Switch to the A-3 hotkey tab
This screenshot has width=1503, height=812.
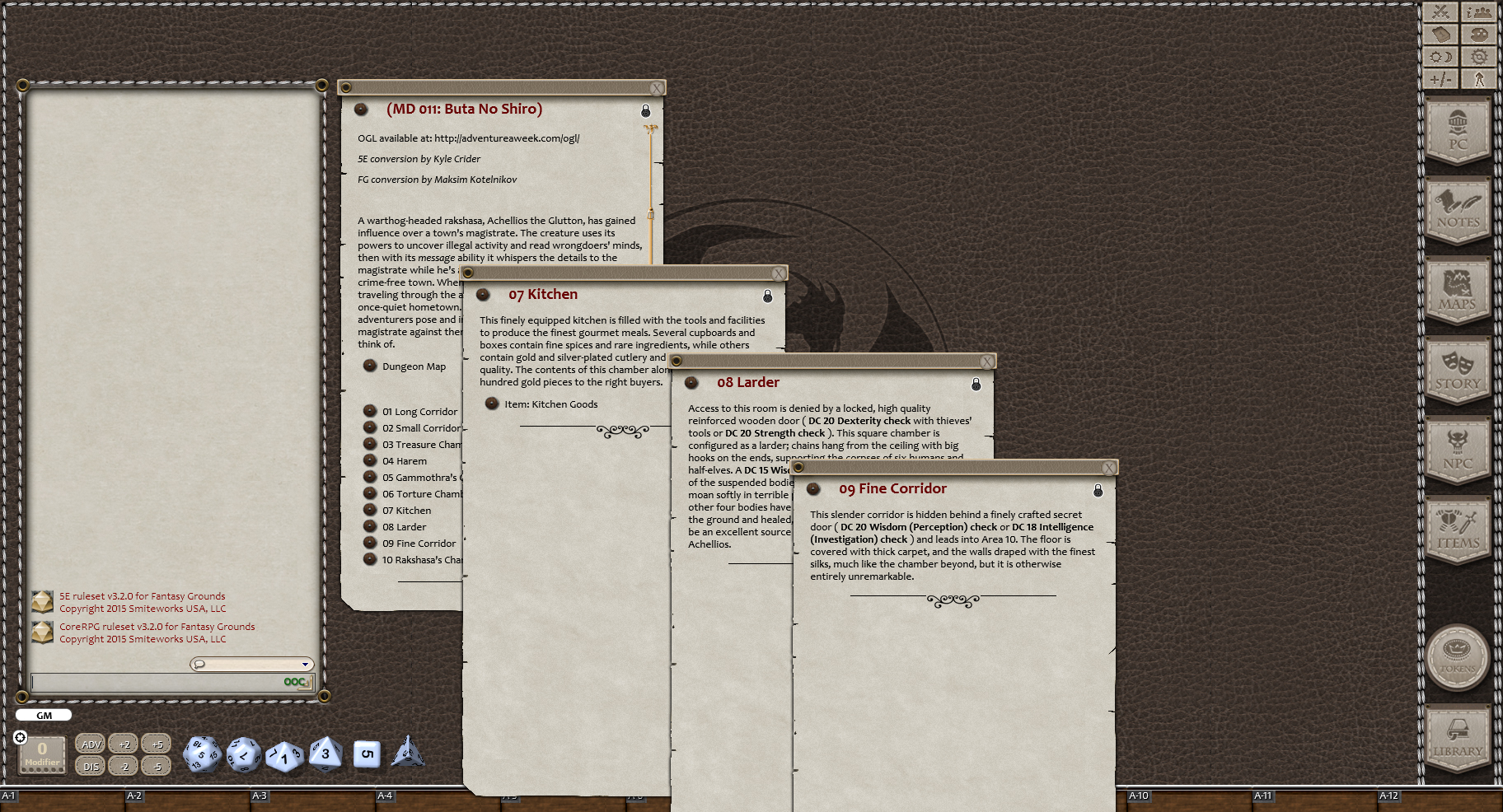click(259, 796)
